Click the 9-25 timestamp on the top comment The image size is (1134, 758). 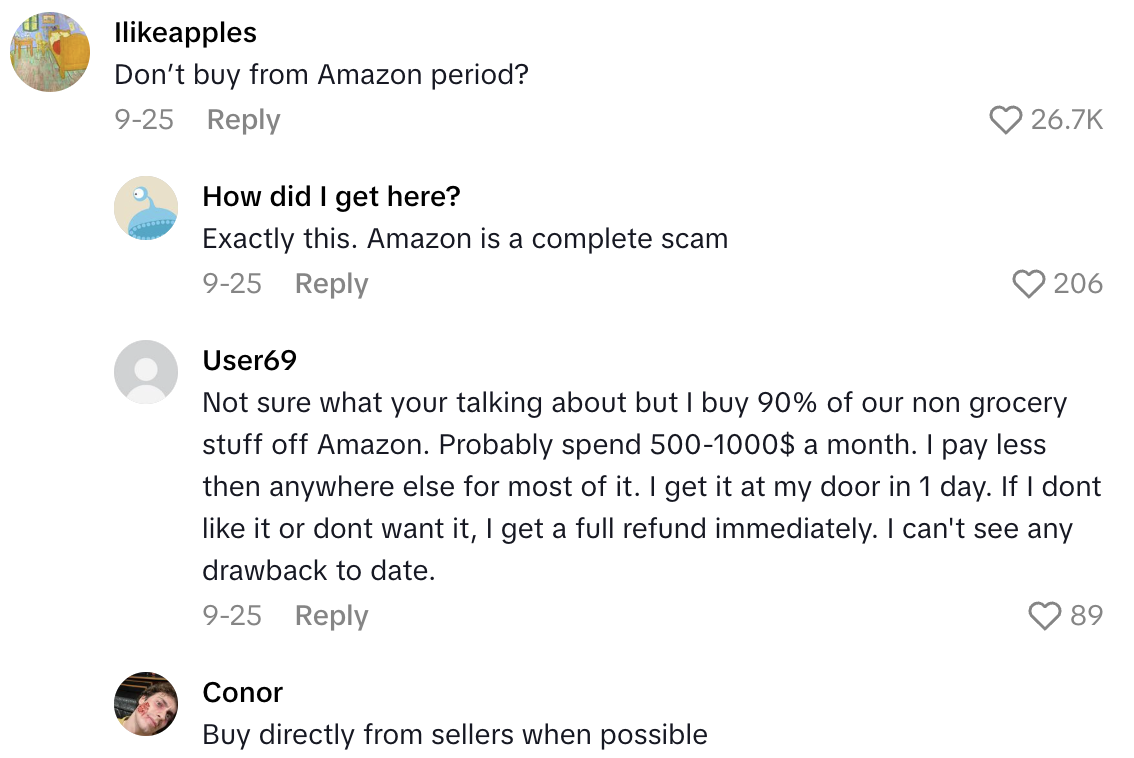coord(144,119)
